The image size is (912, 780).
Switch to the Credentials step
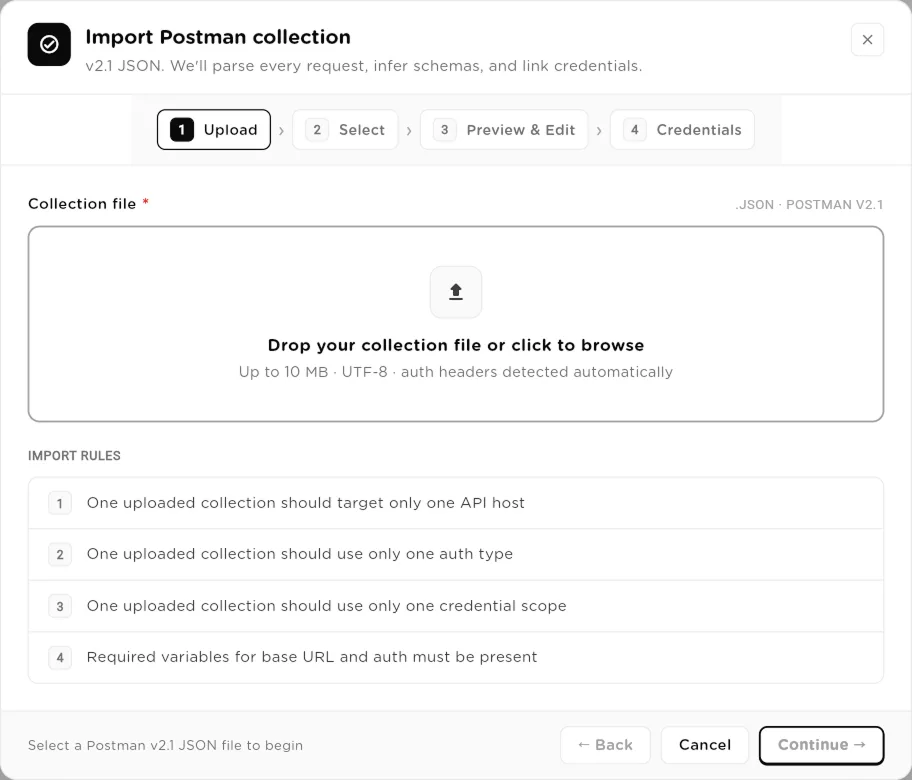click(682, 130)
